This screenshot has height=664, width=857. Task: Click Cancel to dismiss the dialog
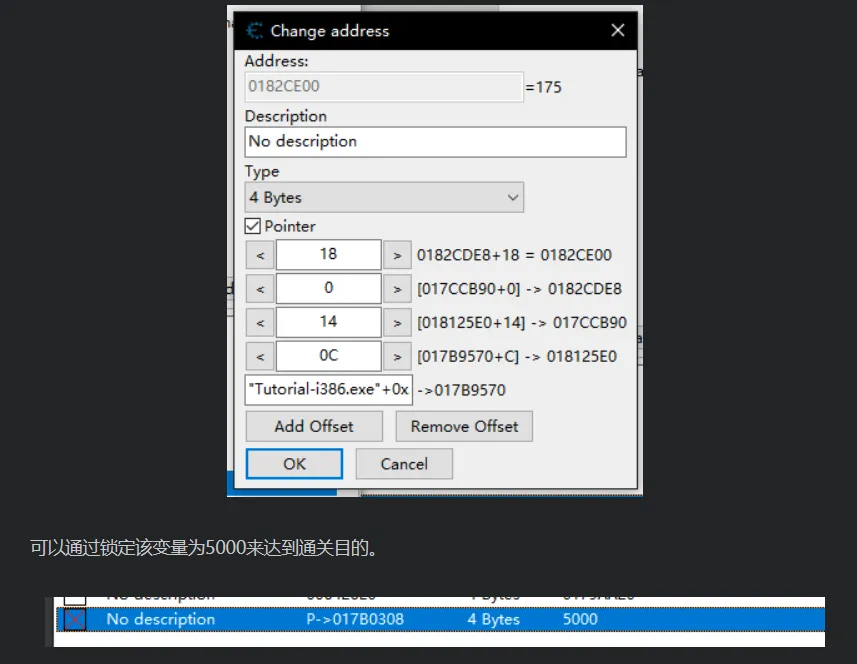pos(404,464)
